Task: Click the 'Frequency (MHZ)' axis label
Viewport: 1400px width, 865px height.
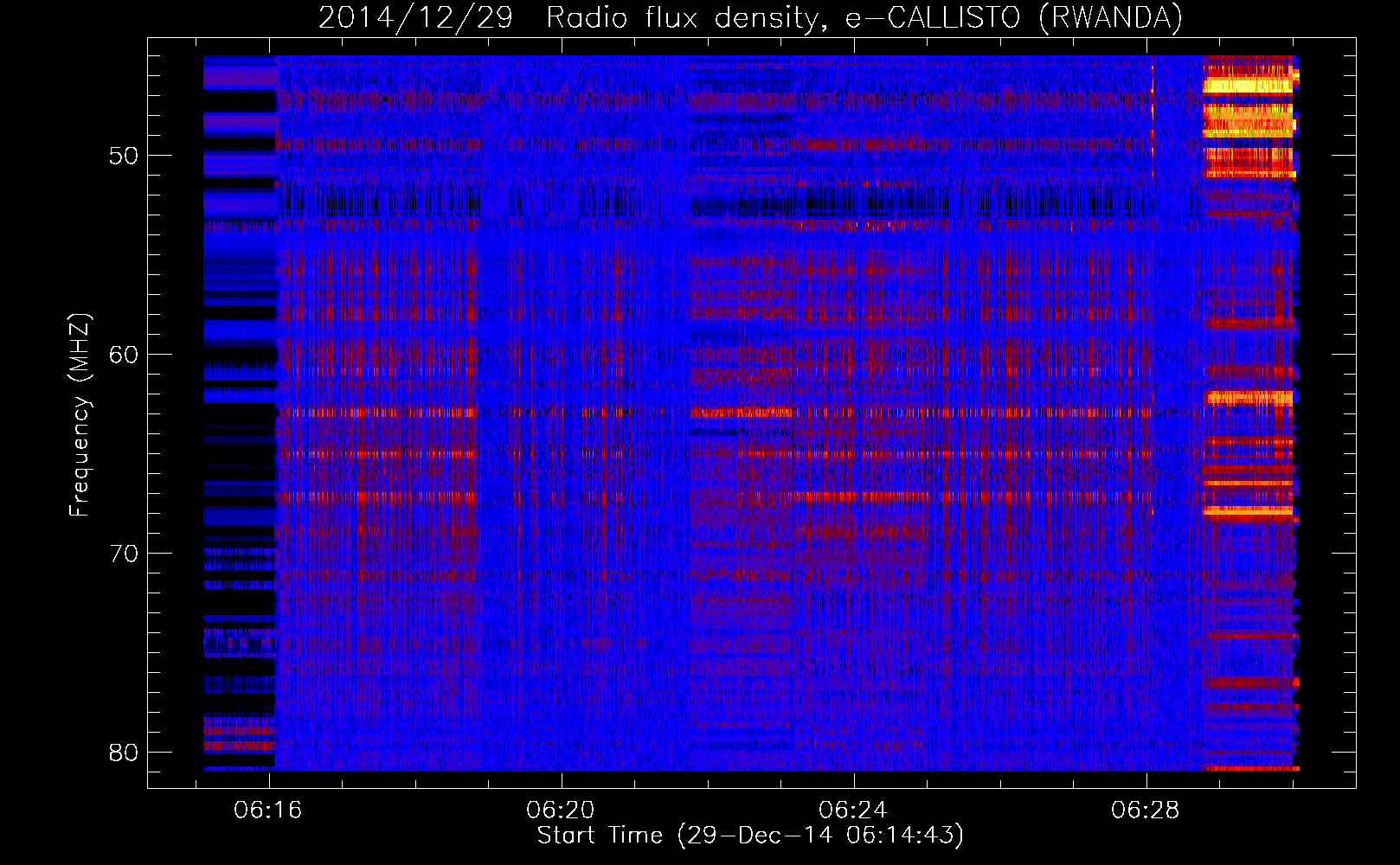Action: pos(80,416)
